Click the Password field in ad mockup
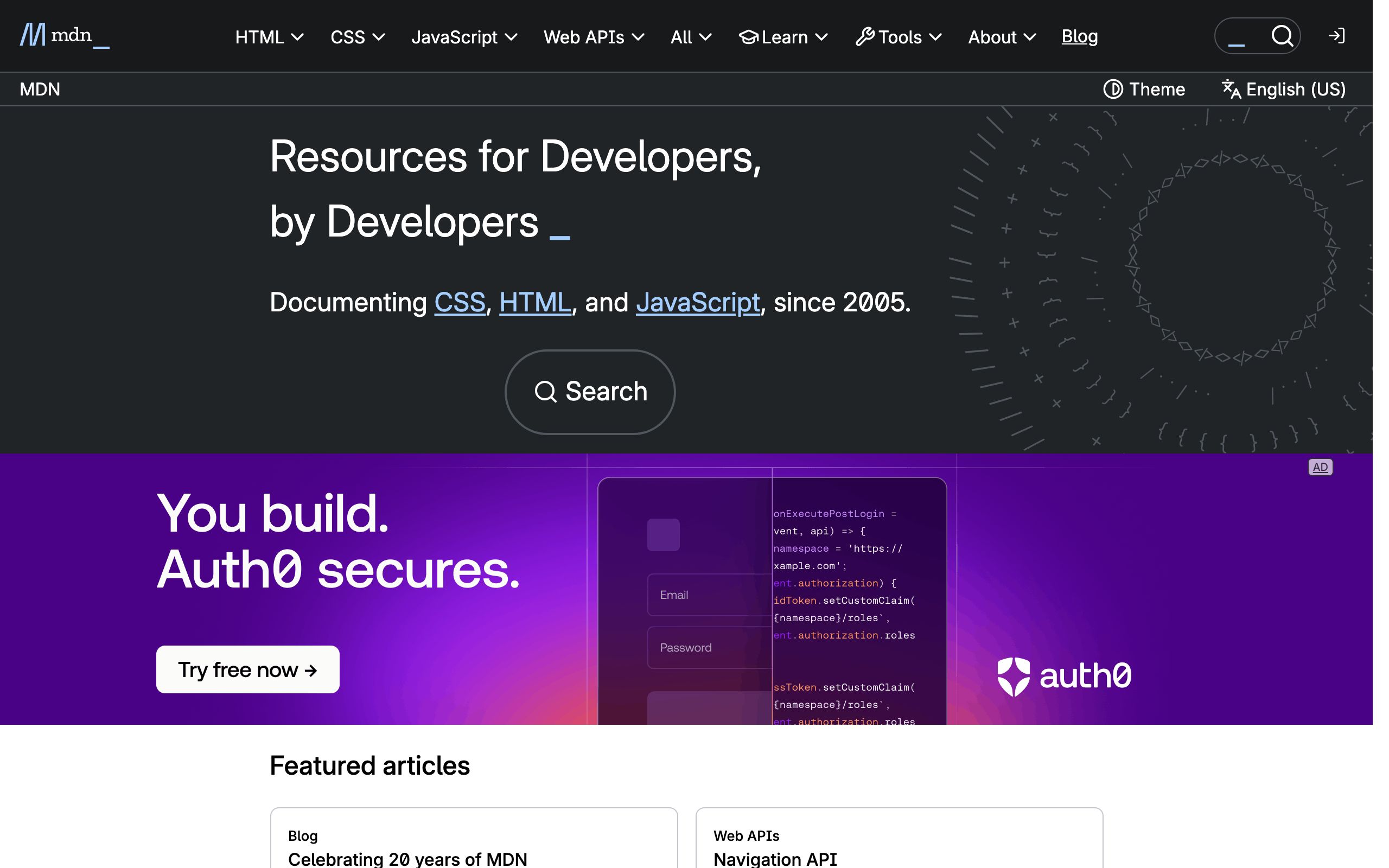The image size is (1389, 868). click(x=710, y=648)
